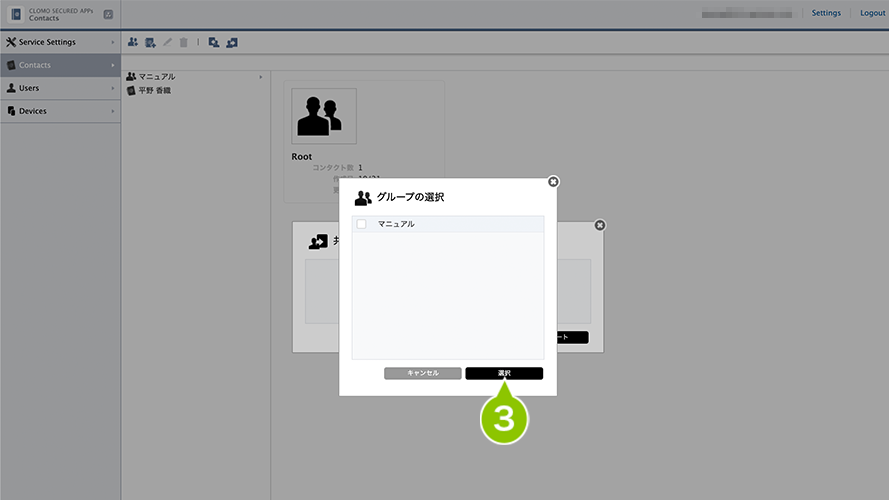889x500 pixels.
Task: Click the blurred account name in header
Action: click(747, 14)
